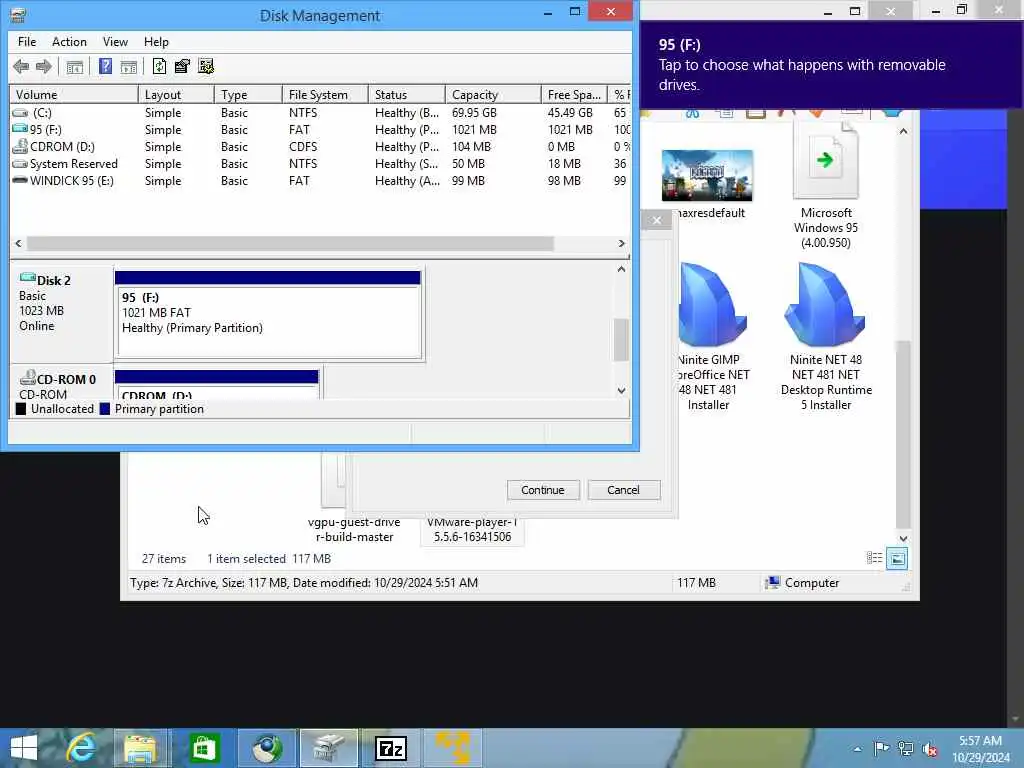Open Action Center flag tray icon
The image size is (1024, 768).
(881, 749)
